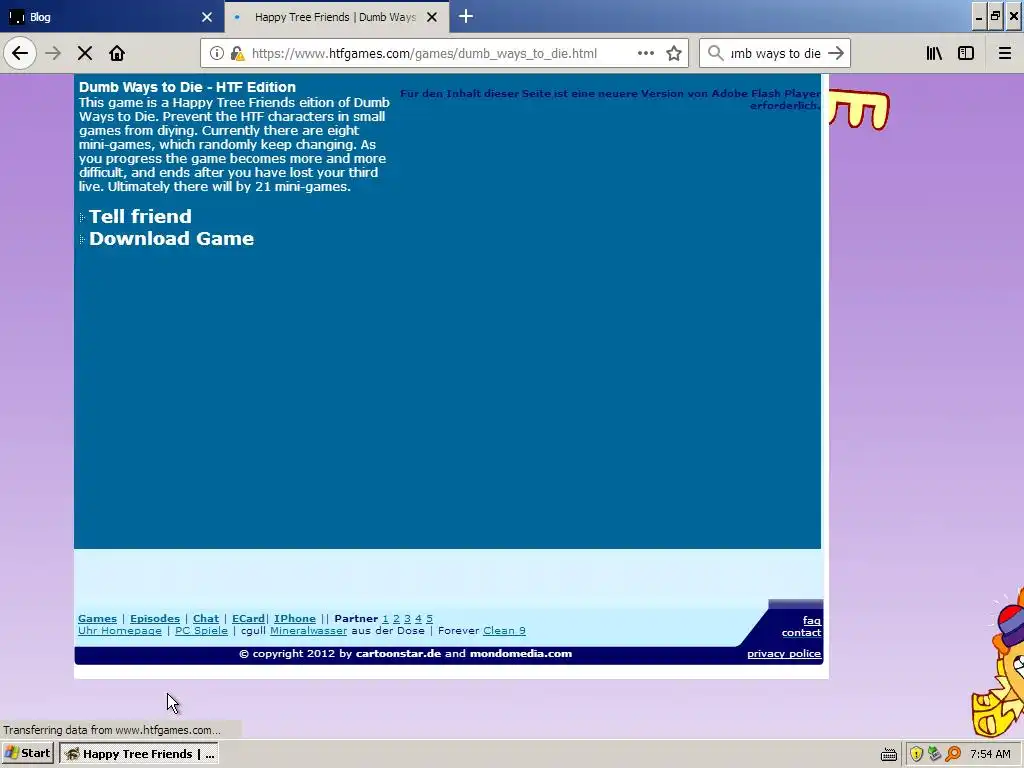Bookmark this page with the star icon
Viewport: 1024px width, 768px height.
[x=674, y=53]
